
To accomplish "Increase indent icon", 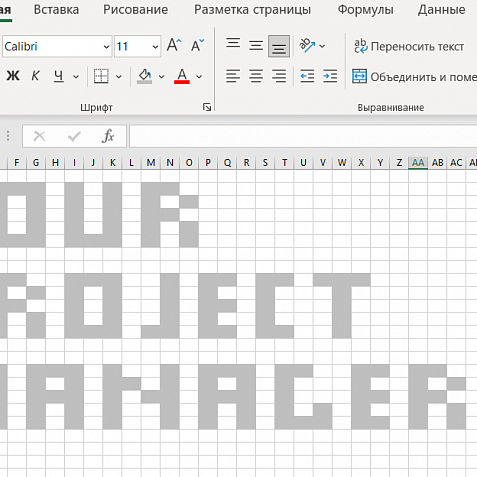I will tap(330, 76).
